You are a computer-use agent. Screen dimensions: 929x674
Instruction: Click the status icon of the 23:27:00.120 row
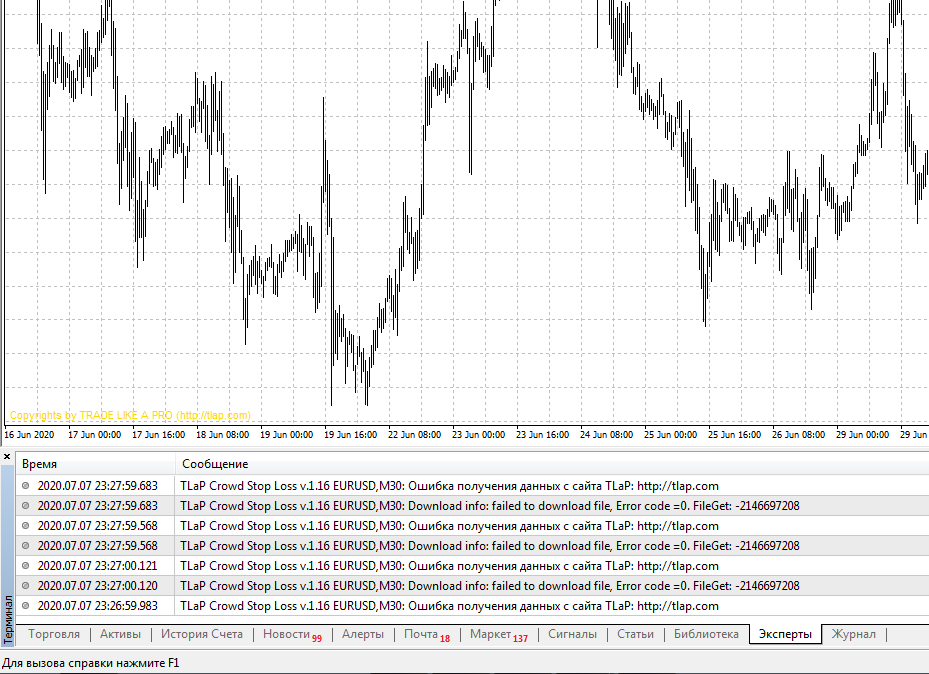coord(25,585)
